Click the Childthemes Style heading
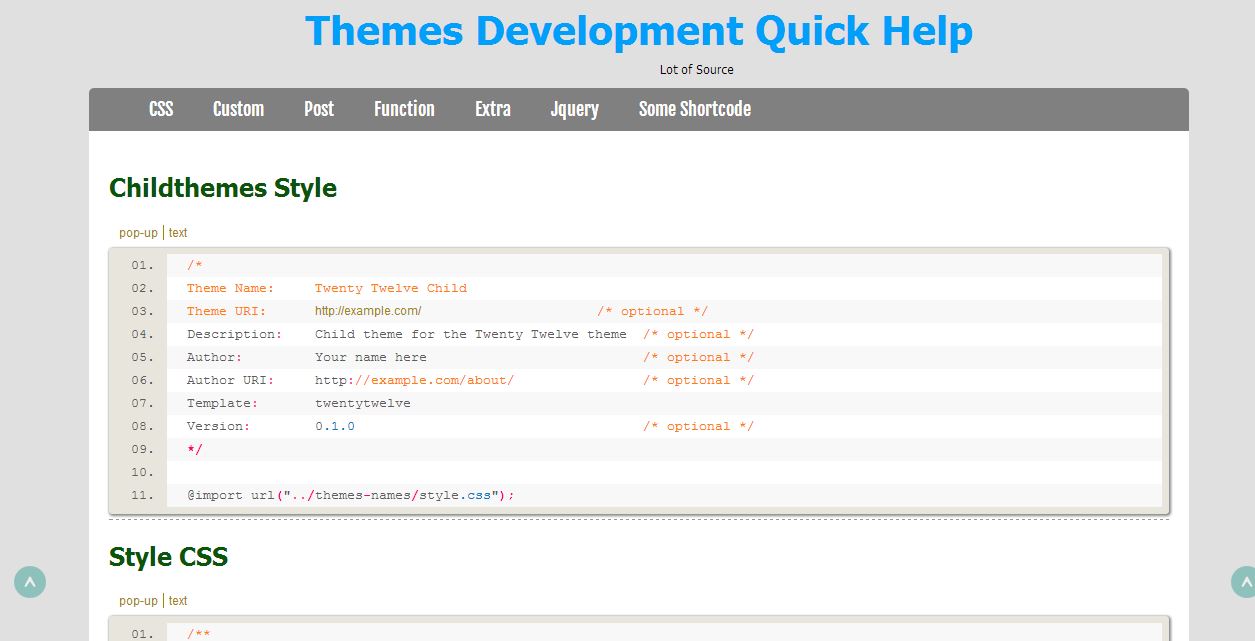 coord(223,188)
